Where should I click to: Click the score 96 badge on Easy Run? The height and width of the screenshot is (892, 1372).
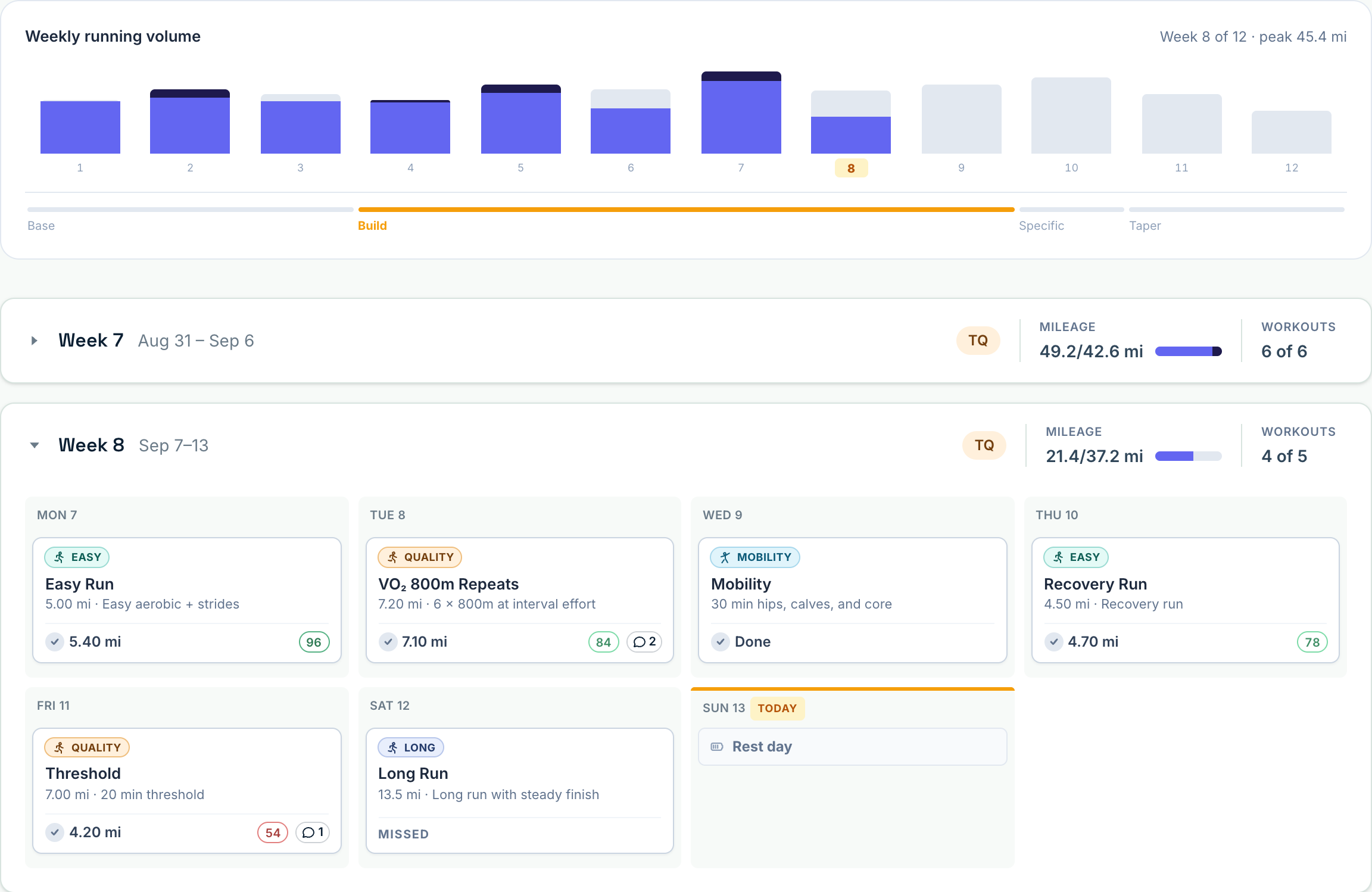pyautogui.click(x=314, y=642)
